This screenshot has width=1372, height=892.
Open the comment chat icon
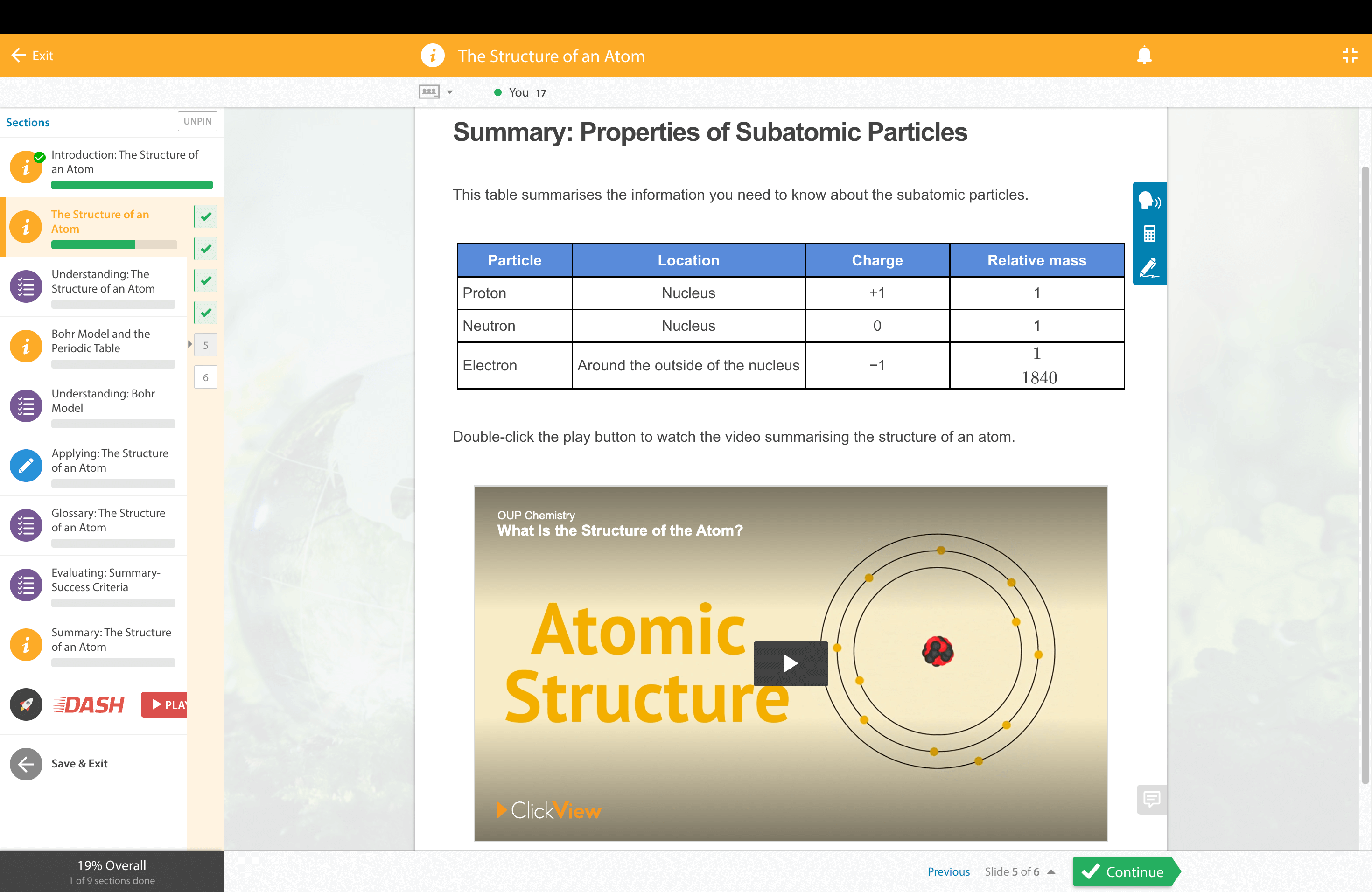(1151, 799)
